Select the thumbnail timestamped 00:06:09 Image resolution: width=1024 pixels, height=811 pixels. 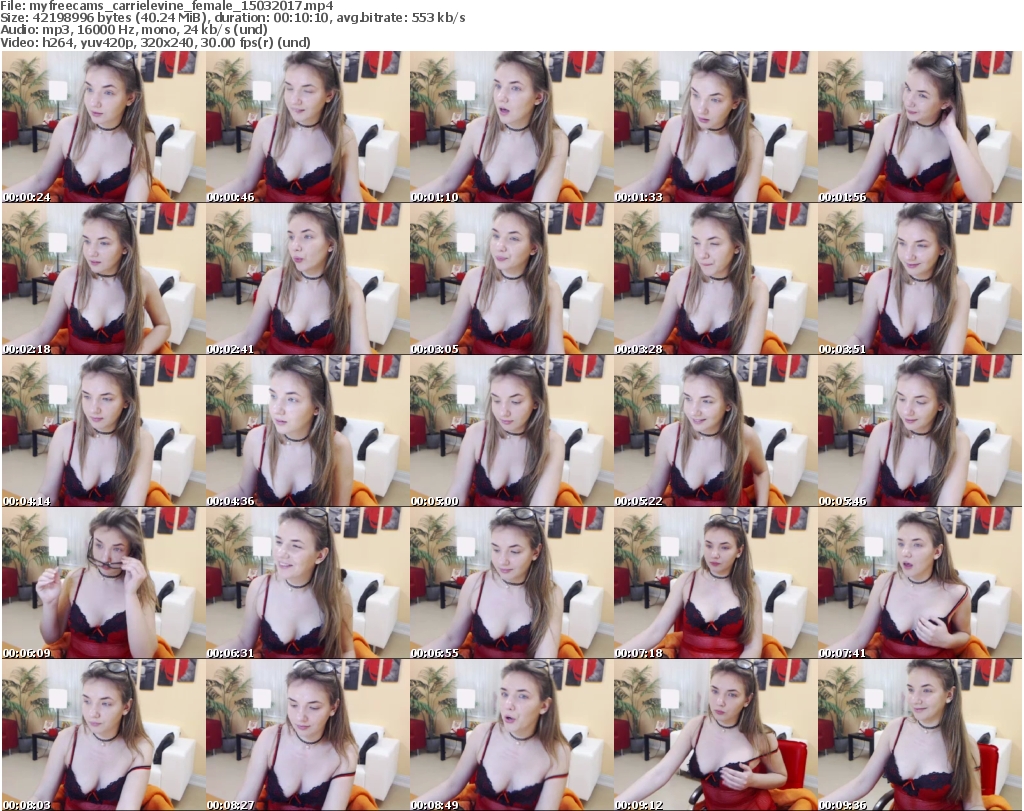click(103, 582)
